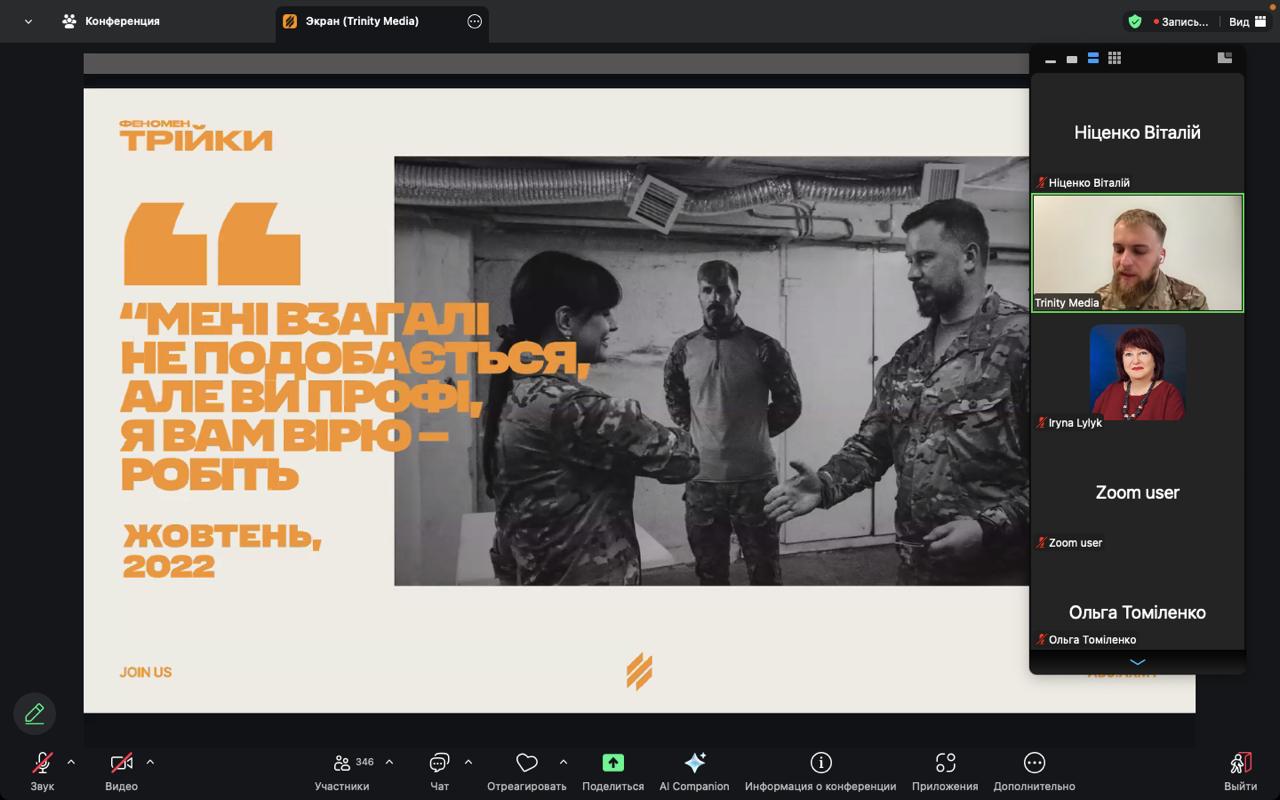This screenshot has width=1280, height=800.
Task: Switch to the Конференция tab
Action: (x=110, y=21)
